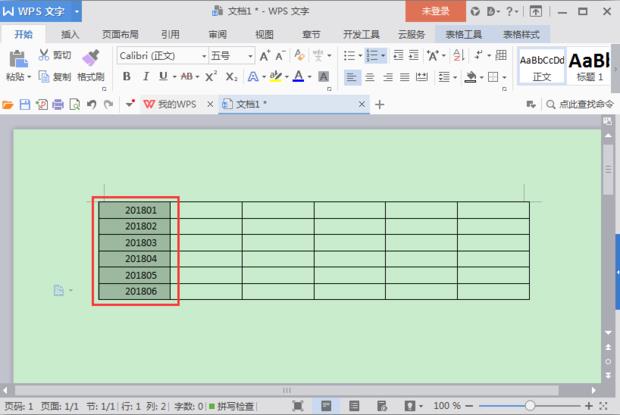Viewport: 620px width, 415px height.
Task: Click table cell 201803
Action: 135,243
